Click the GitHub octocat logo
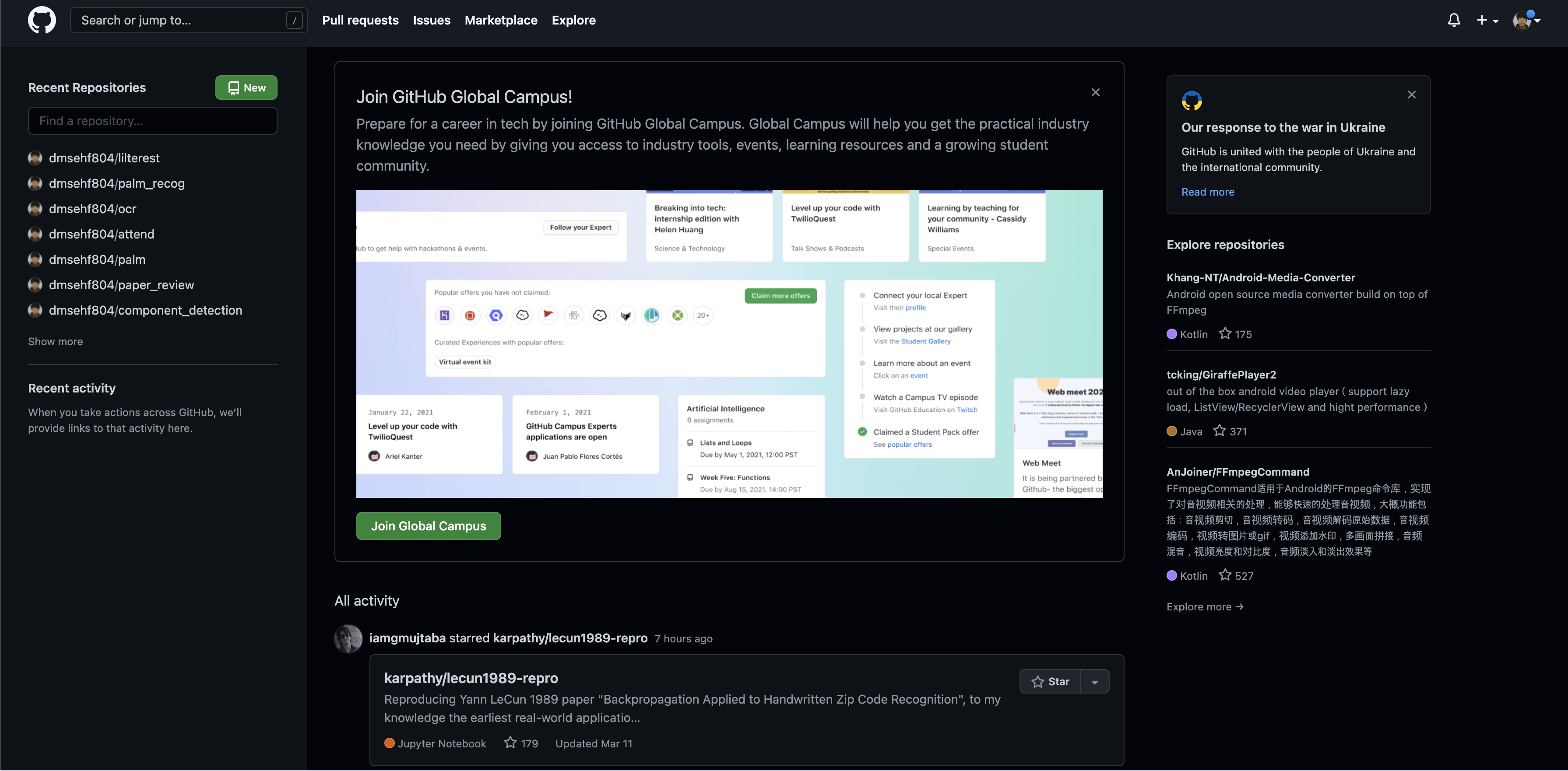Viewport: 1568px width, 771px height. click(42, 20)
